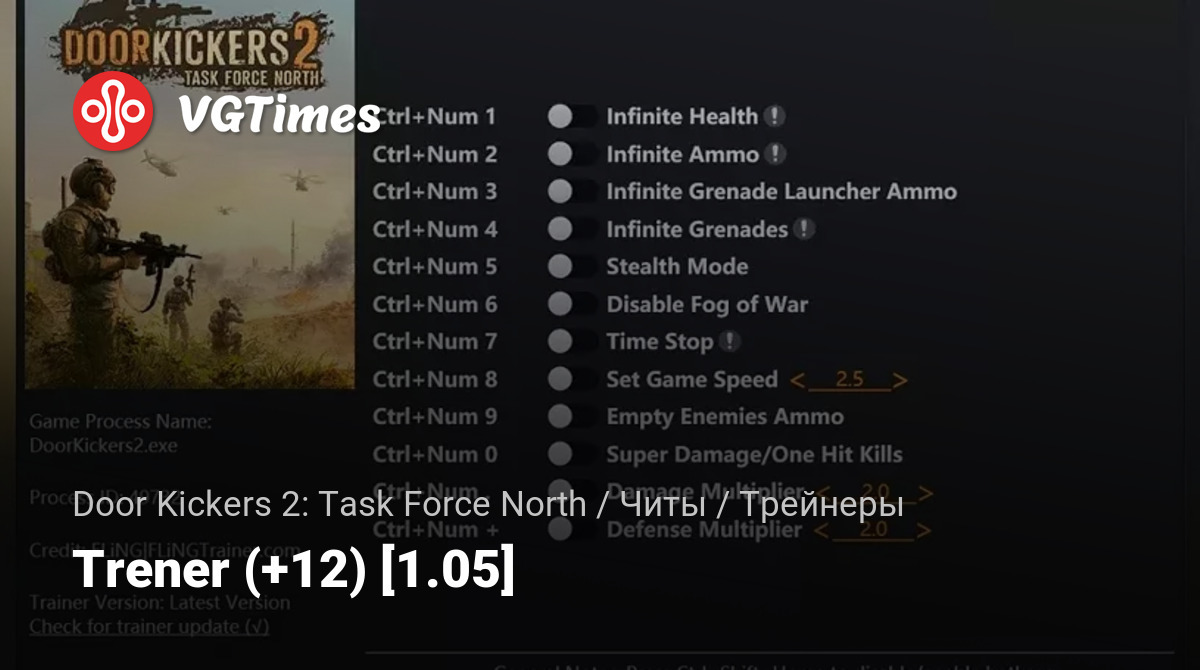Switch on Empty Enemies Ammo
Viewport: 1200px width, 670px height.
click(571, 417)
